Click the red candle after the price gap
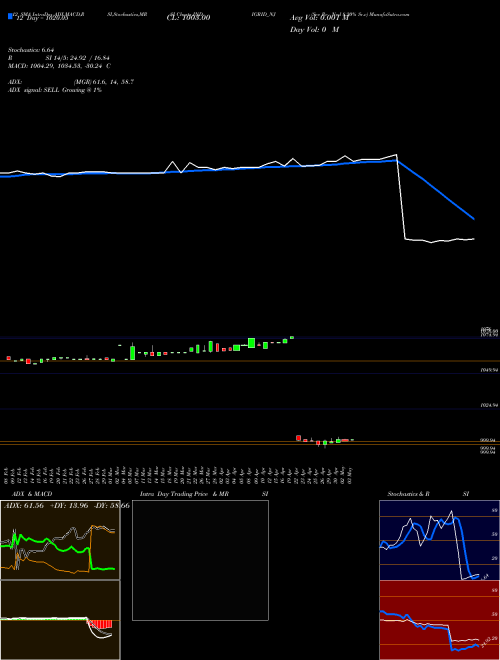The image size is (500, 660). (x=298, y=438)
